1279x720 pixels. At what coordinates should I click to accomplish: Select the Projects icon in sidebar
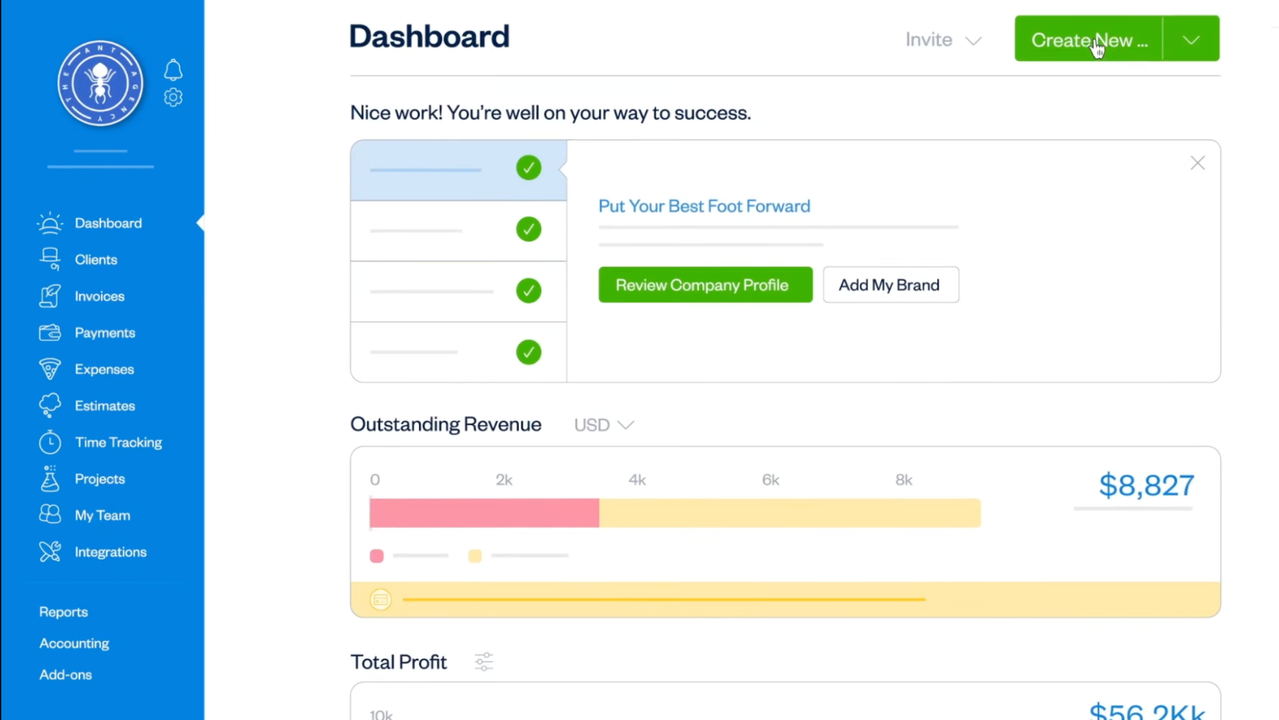[x=50, y=479]
